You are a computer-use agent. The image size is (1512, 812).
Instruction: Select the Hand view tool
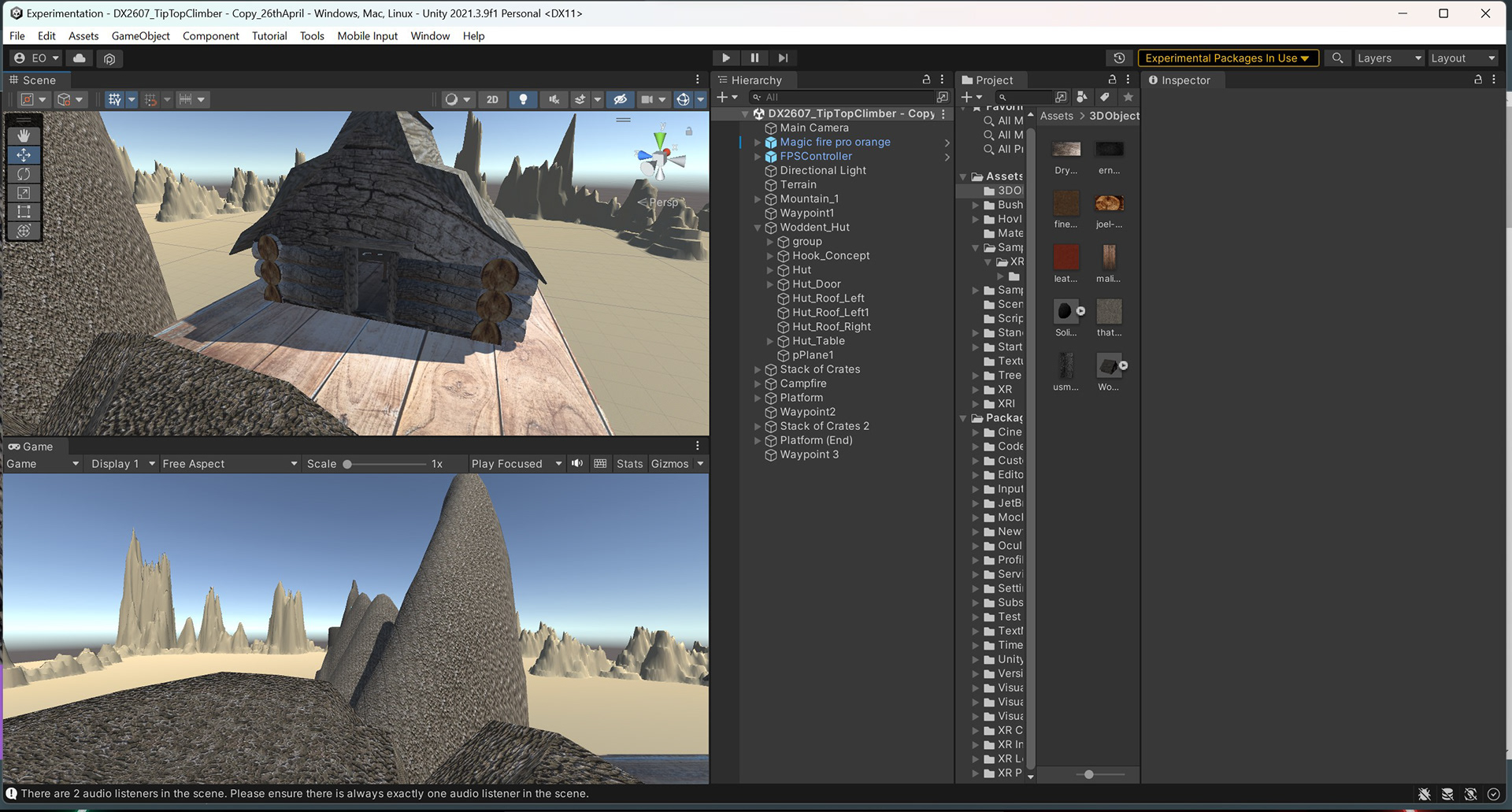point(24,136)
